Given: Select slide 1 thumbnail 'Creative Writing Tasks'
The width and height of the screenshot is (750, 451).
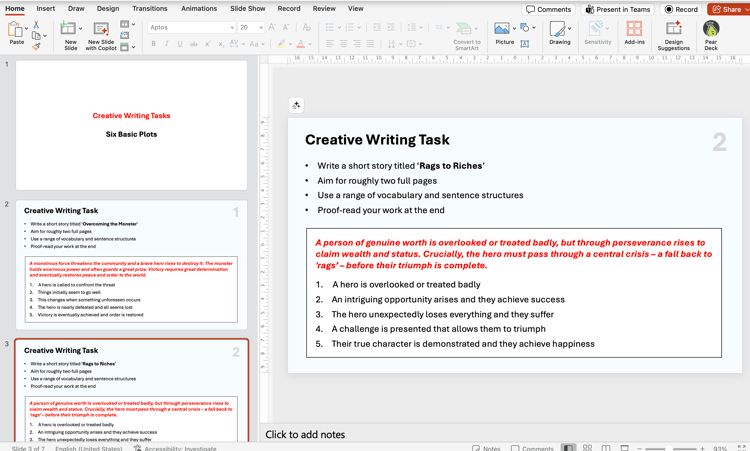Looking at the screenshot, I should [x=131, y=125].
